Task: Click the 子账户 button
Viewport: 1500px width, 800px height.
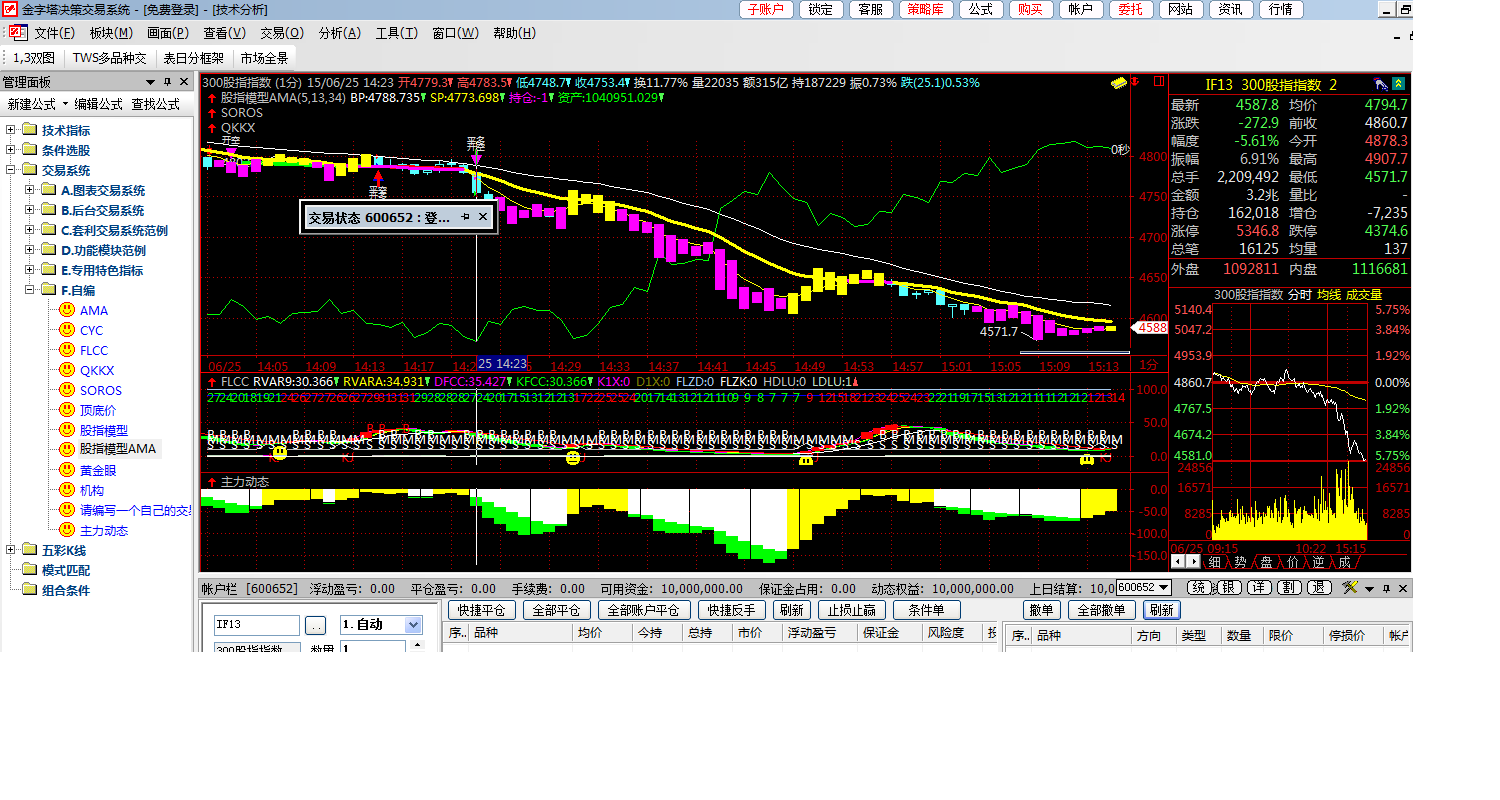Action: click(x=767, y=9)
